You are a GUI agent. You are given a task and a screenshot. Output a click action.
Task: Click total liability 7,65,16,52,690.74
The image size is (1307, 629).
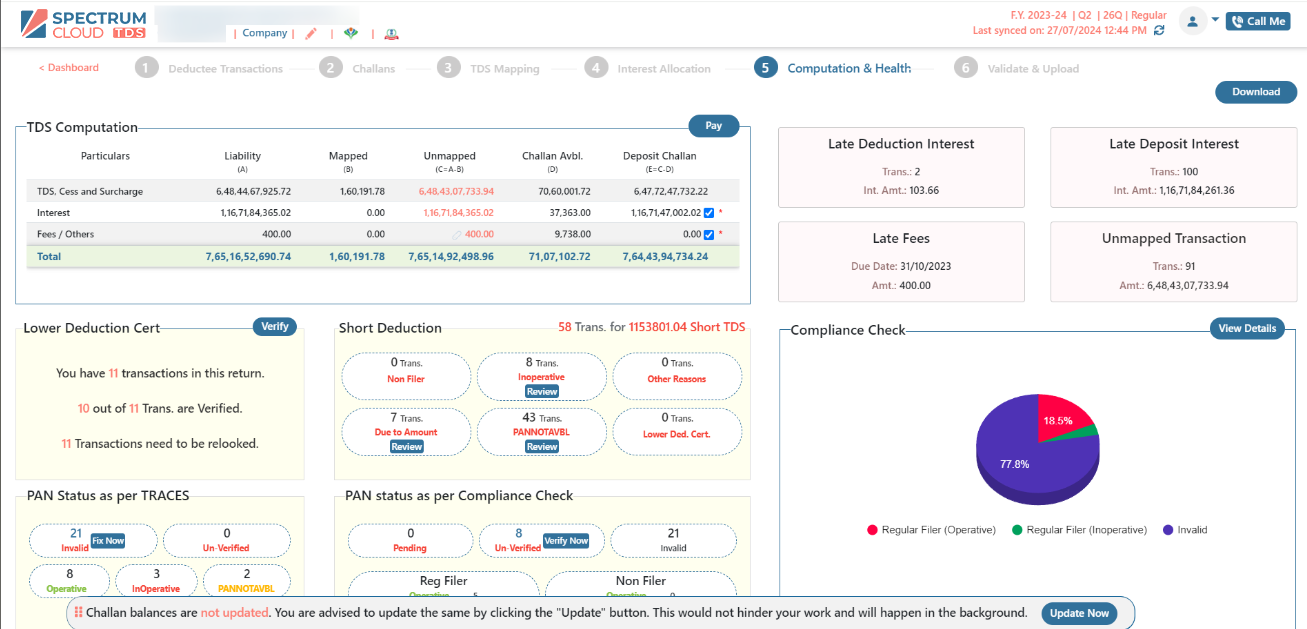tap(248, 257)
